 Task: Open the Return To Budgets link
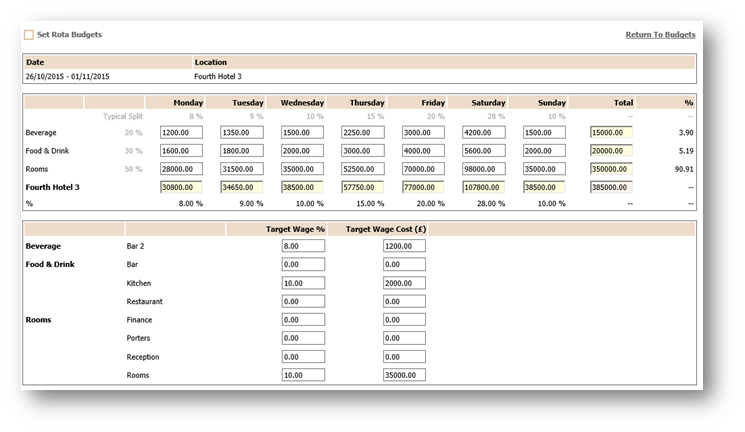tap(660, 35)
